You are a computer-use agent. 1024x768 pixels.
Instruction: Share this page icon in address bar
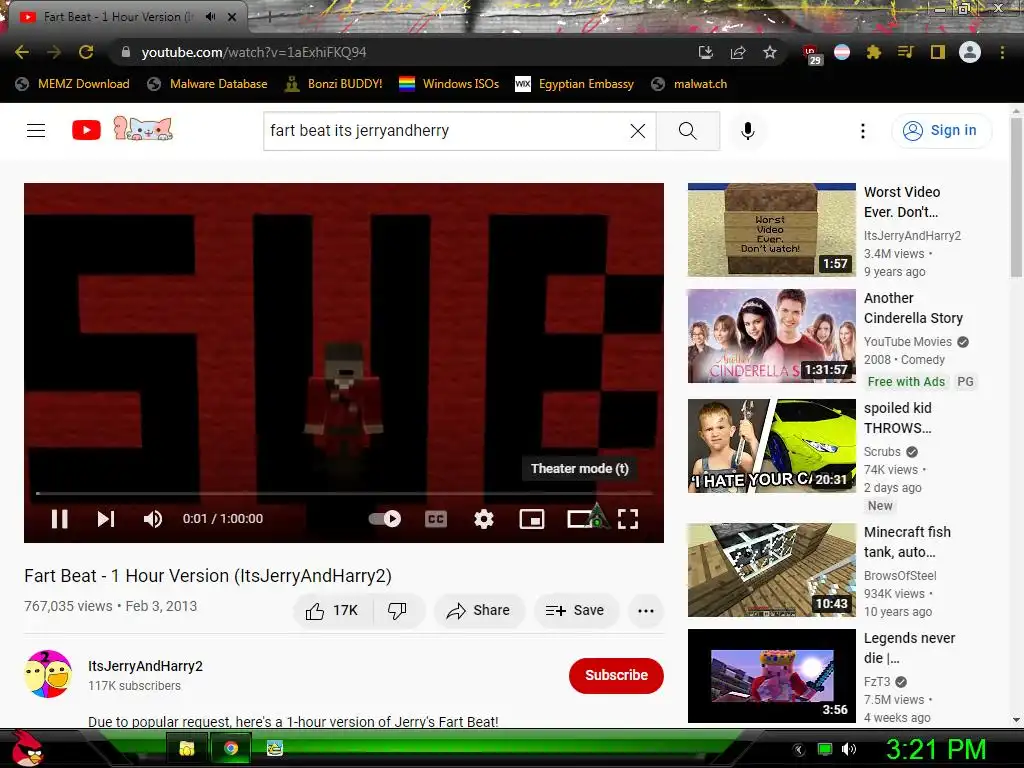coord(738,52)
